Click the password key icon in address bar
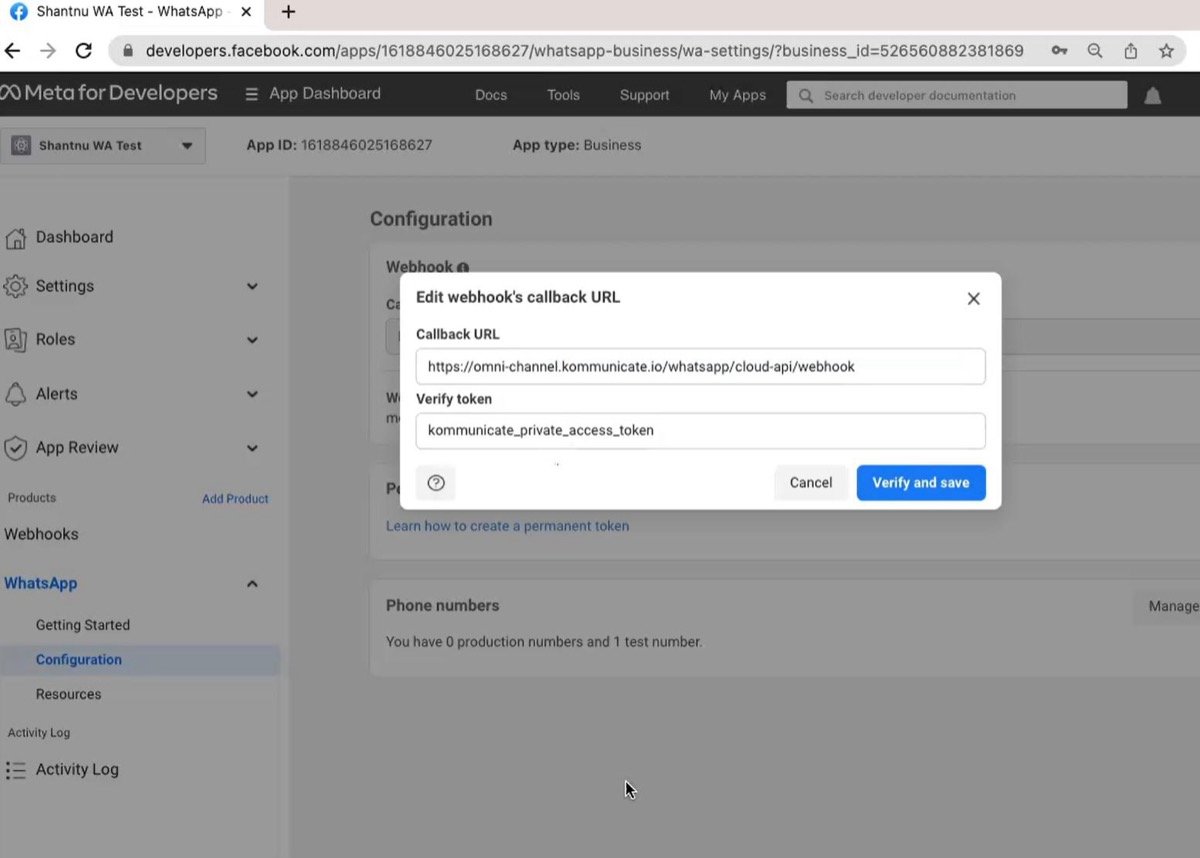The width and height of the screenshot is (1200, 858). (1059, 50)
